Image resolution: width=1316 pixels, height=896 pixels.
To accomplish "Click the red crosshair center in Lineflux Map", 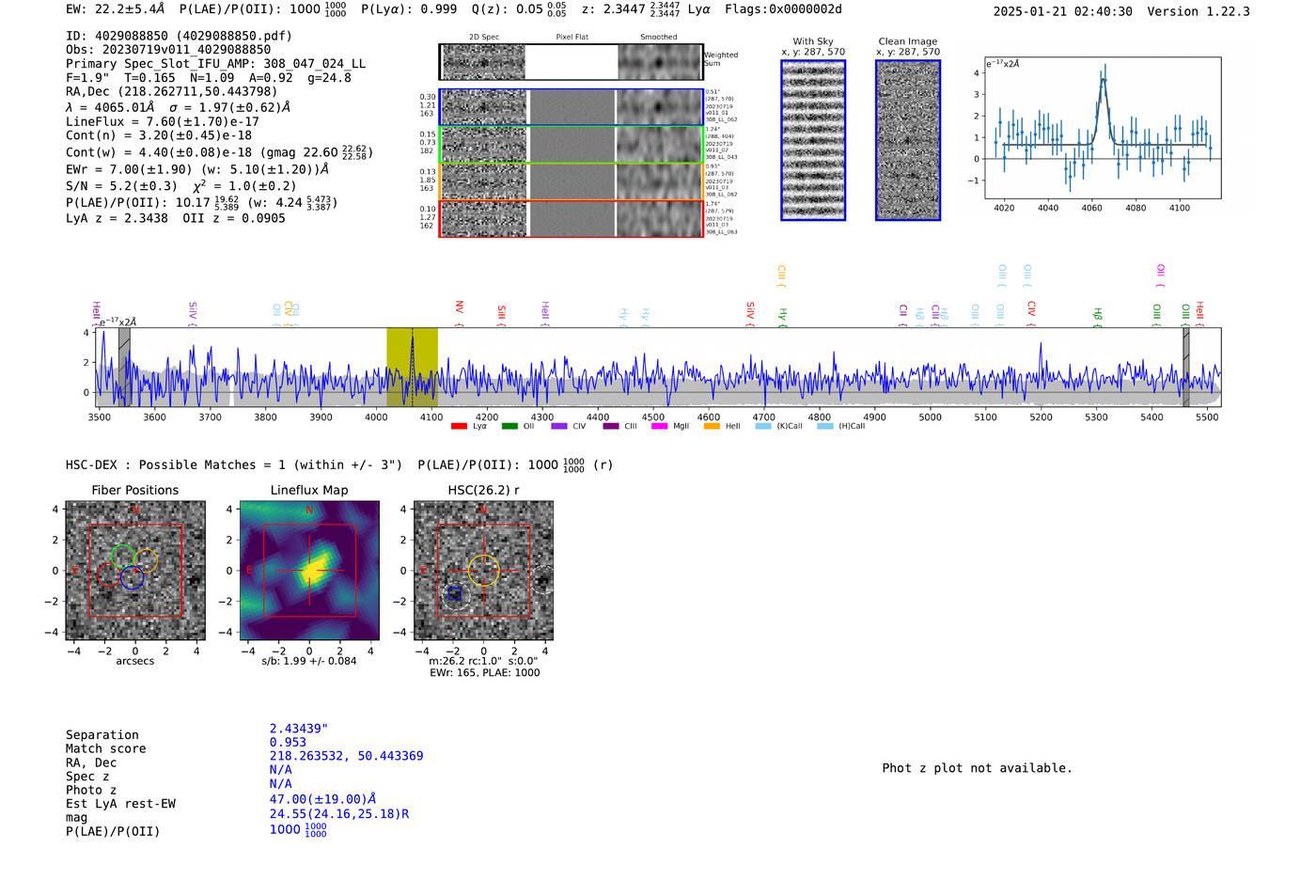I will 309,571.
